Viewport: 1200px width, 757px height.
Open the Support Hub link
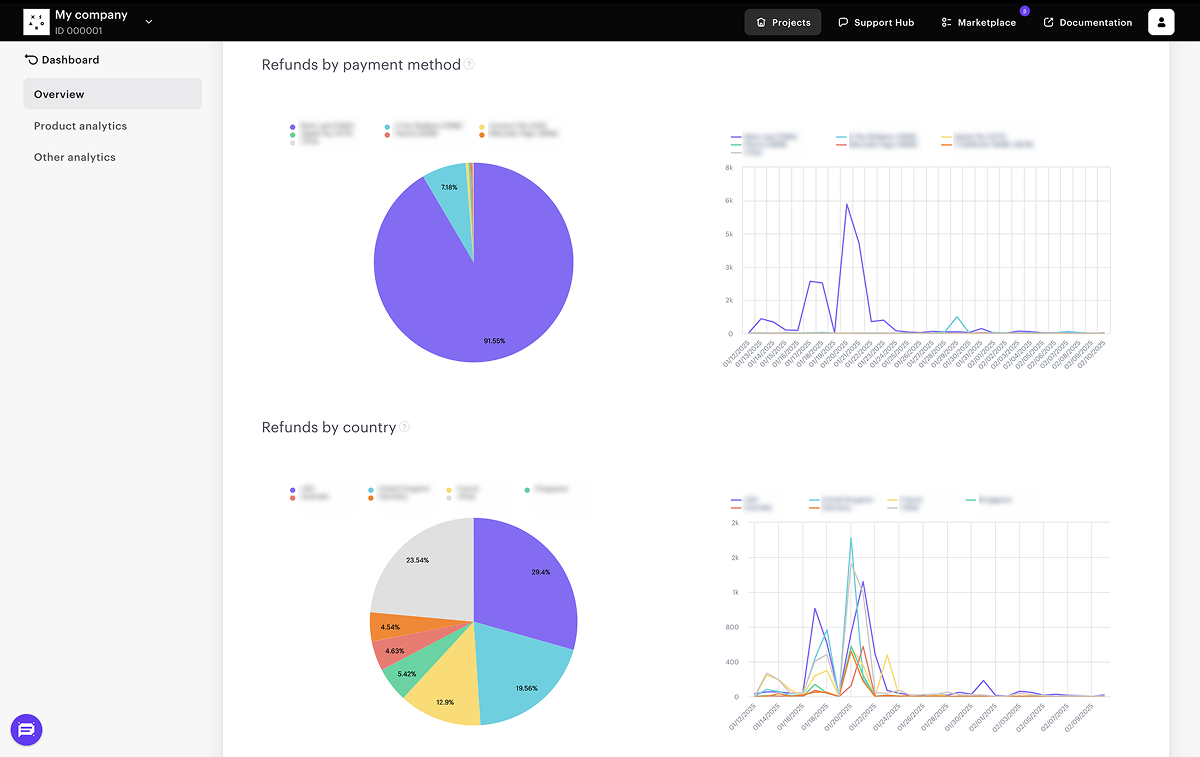tap(876, 22)
